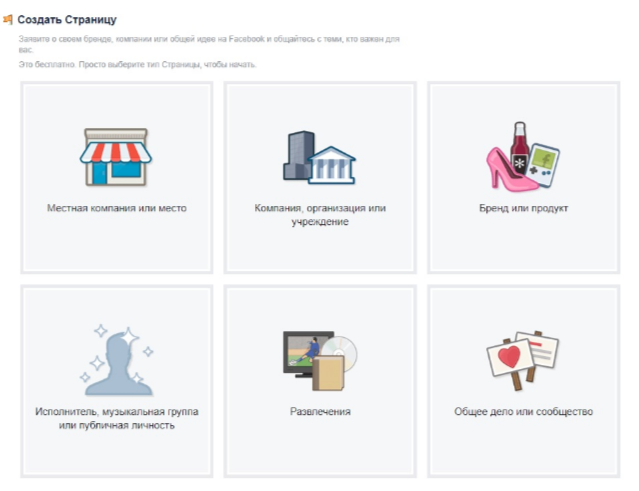Choose "Общее дело или сообщество" label
The height and width of the screenshot is (491, 639).
point(523,412)
